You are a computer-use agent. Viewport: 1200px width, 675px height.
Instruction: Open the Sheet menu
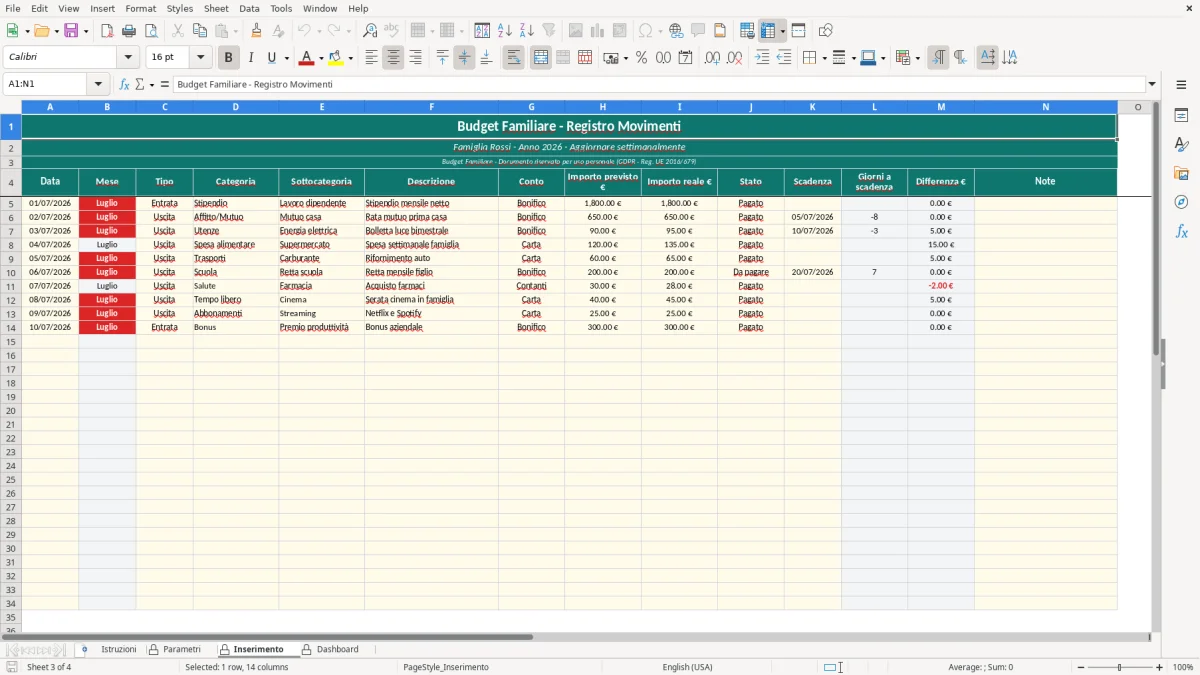[216, 8]
